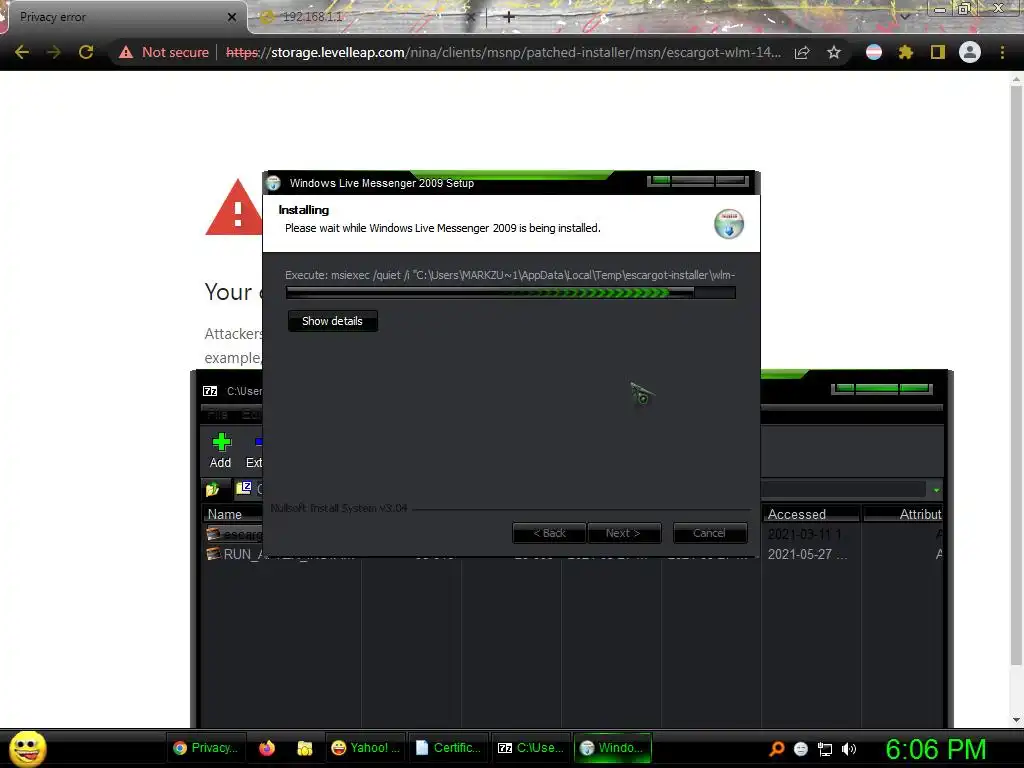Click the search magnifier tray icon

776,749
